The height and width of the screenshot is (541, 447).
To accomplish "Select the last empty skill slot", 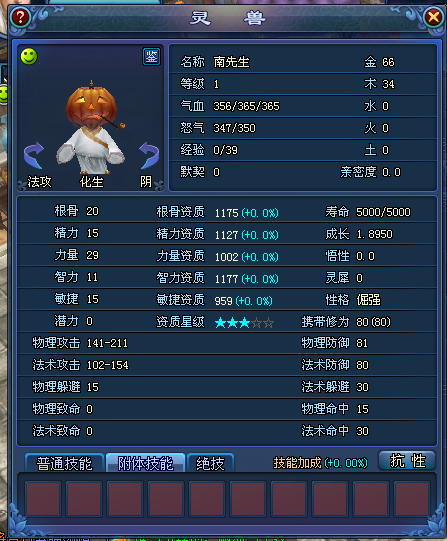I will click(412, 499).
